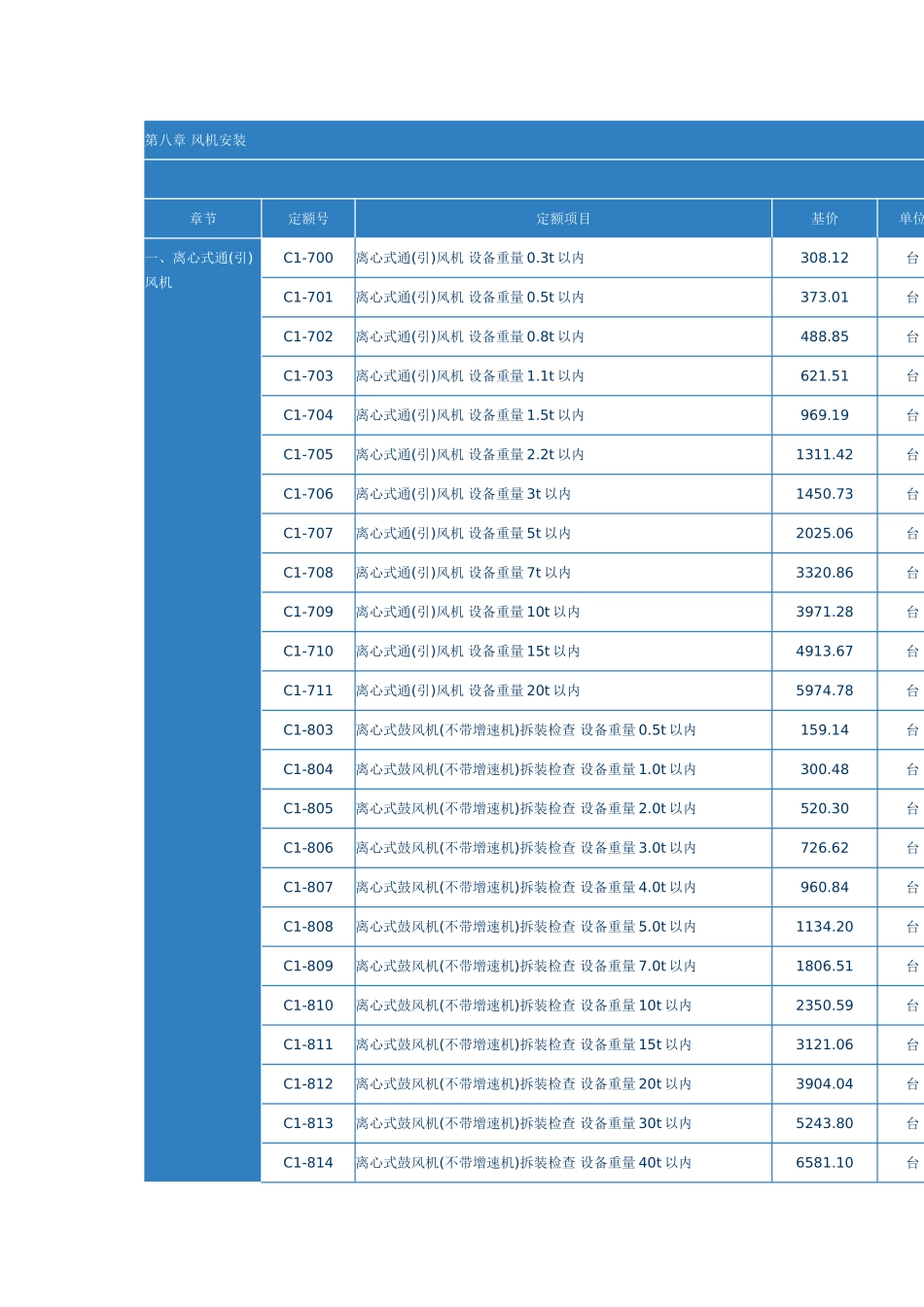Click quota number C1-809
This screenshot has height=1307, width=924.
tap(308, 967)
